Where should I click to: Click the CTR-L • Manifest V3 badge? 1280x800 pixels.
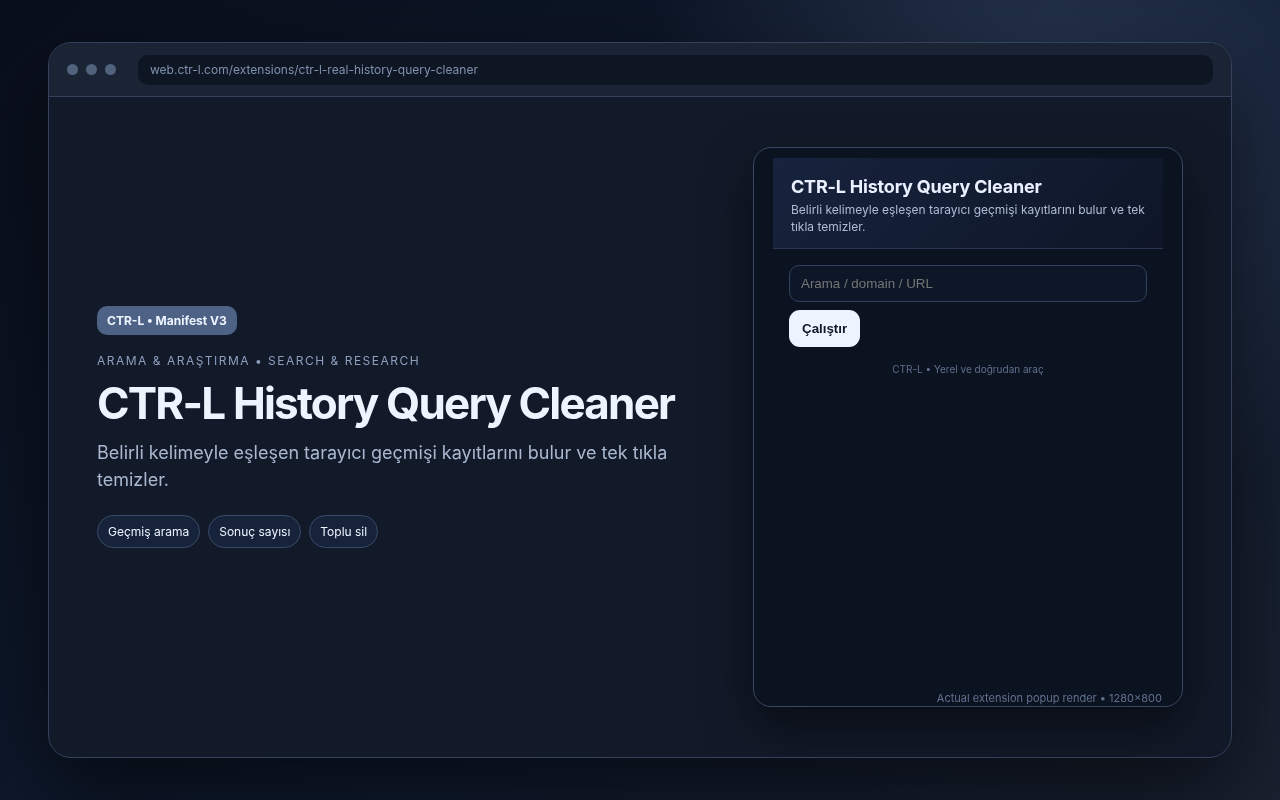point(167,321)
